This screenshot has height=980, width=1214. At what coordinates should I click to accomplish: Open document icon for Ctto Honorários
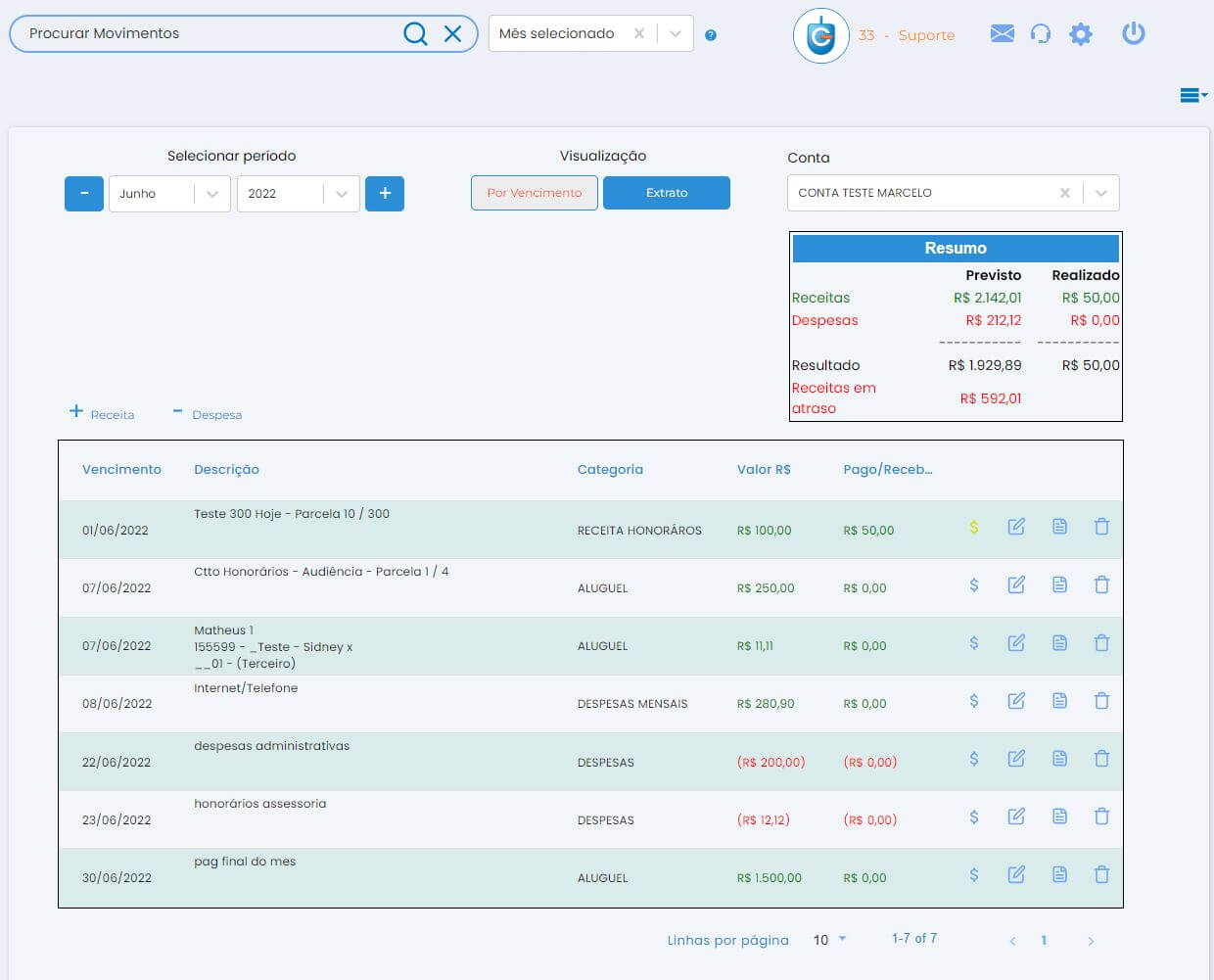[1059, 584]
